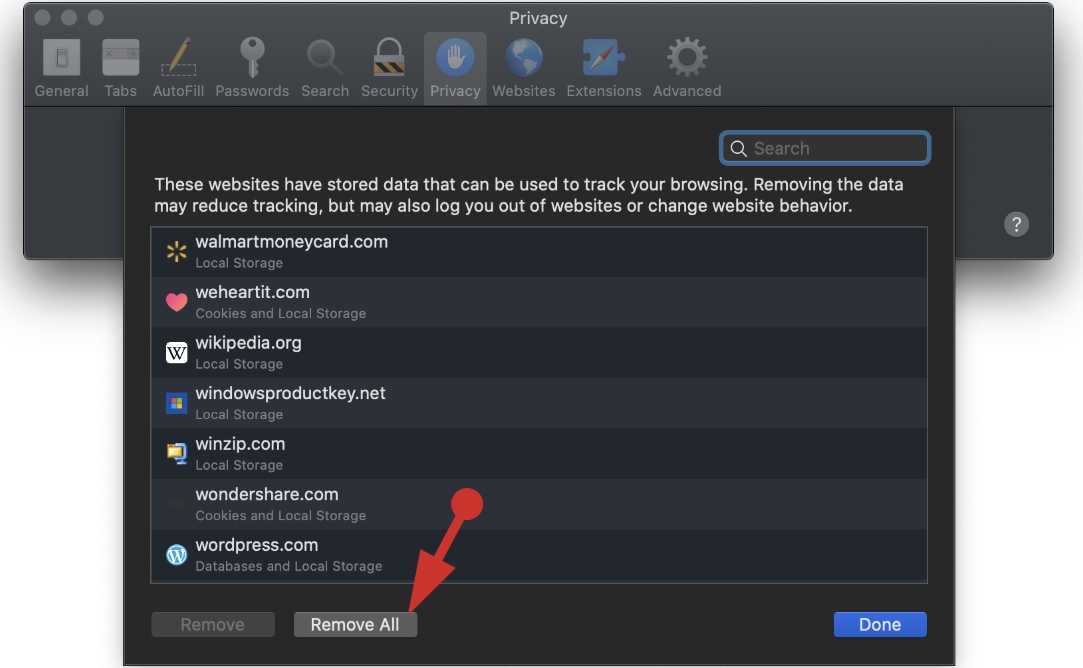The image size is (1083, 668).
Task: Click 'Cookies and Local Storage' under weheartit.com
Action: [280, 314]
